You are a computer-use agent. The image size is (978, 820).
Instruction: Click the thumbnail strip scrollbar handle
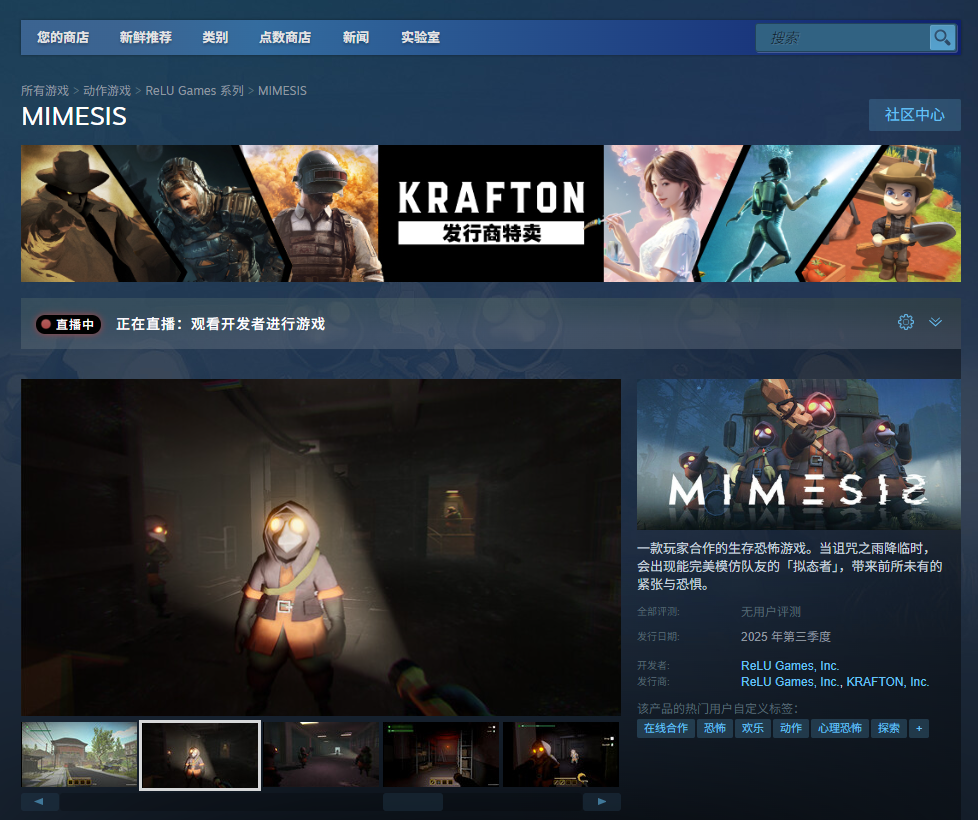(x=413, y=801)
